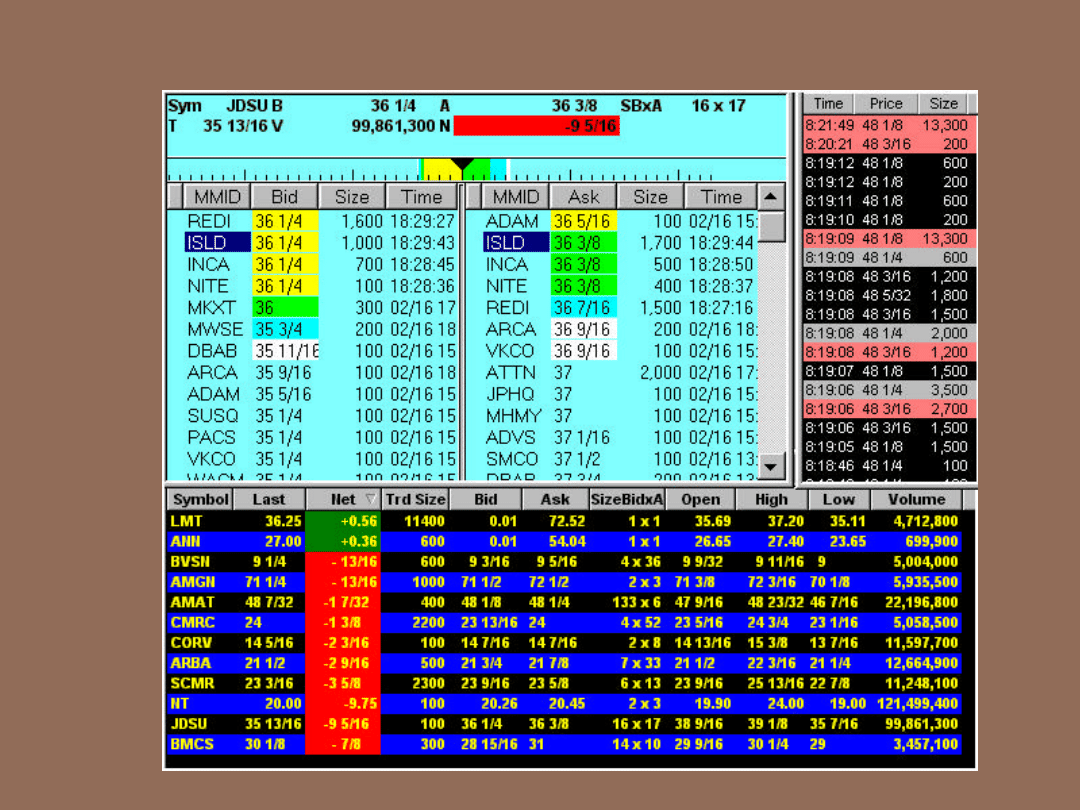Click Price header in time and sales
Image resolution: width=1080 pixels, height=810 pixels.
(885, 104)
